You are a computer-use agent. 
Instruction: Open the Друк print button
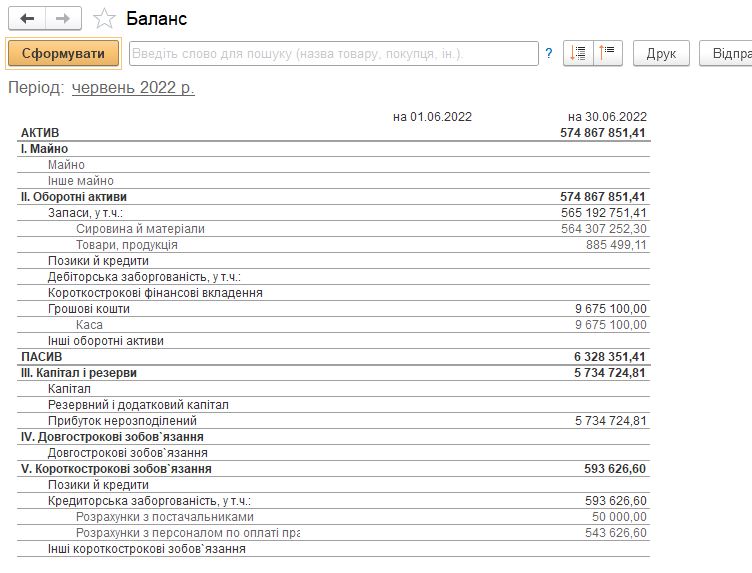click(x=661, y=53)
